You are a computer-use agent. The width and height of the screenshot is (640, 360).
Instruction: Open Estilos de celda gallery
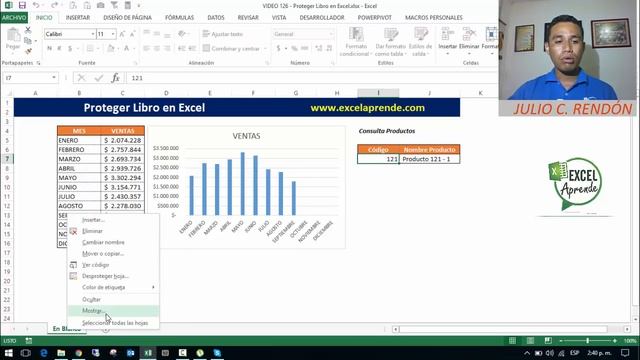(x=420, y=42)
